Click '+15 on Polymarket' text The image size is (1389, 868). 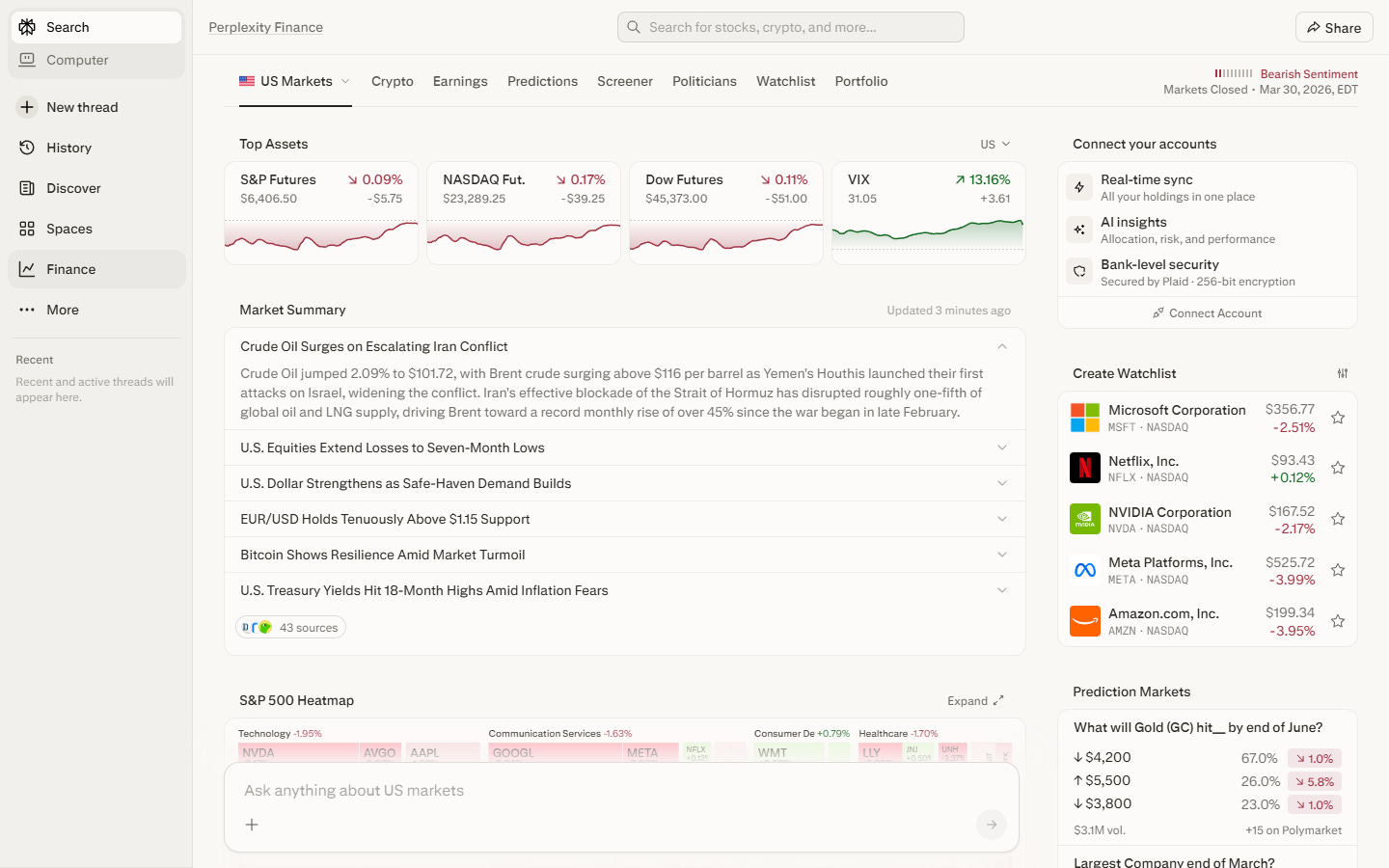click(x=1294, y=830)
